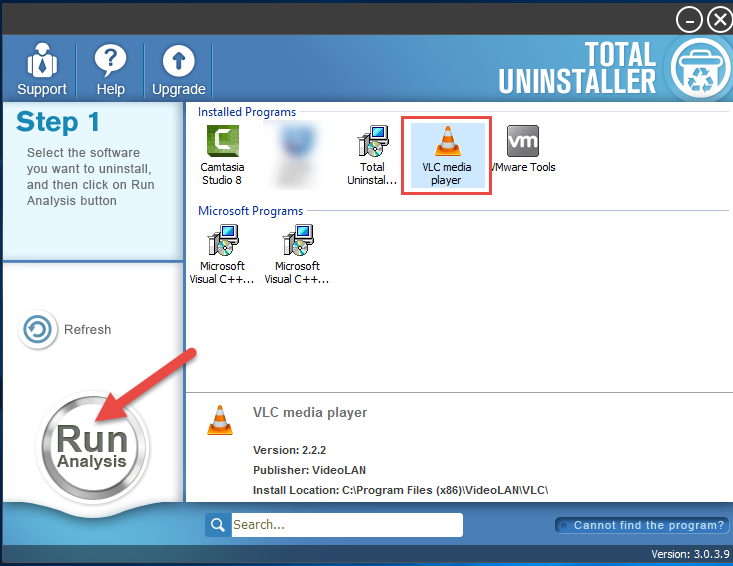The height and width of the screenshot is (566, 733).
Task: Click the 'Step 1' heading
Action: (58, 122)
